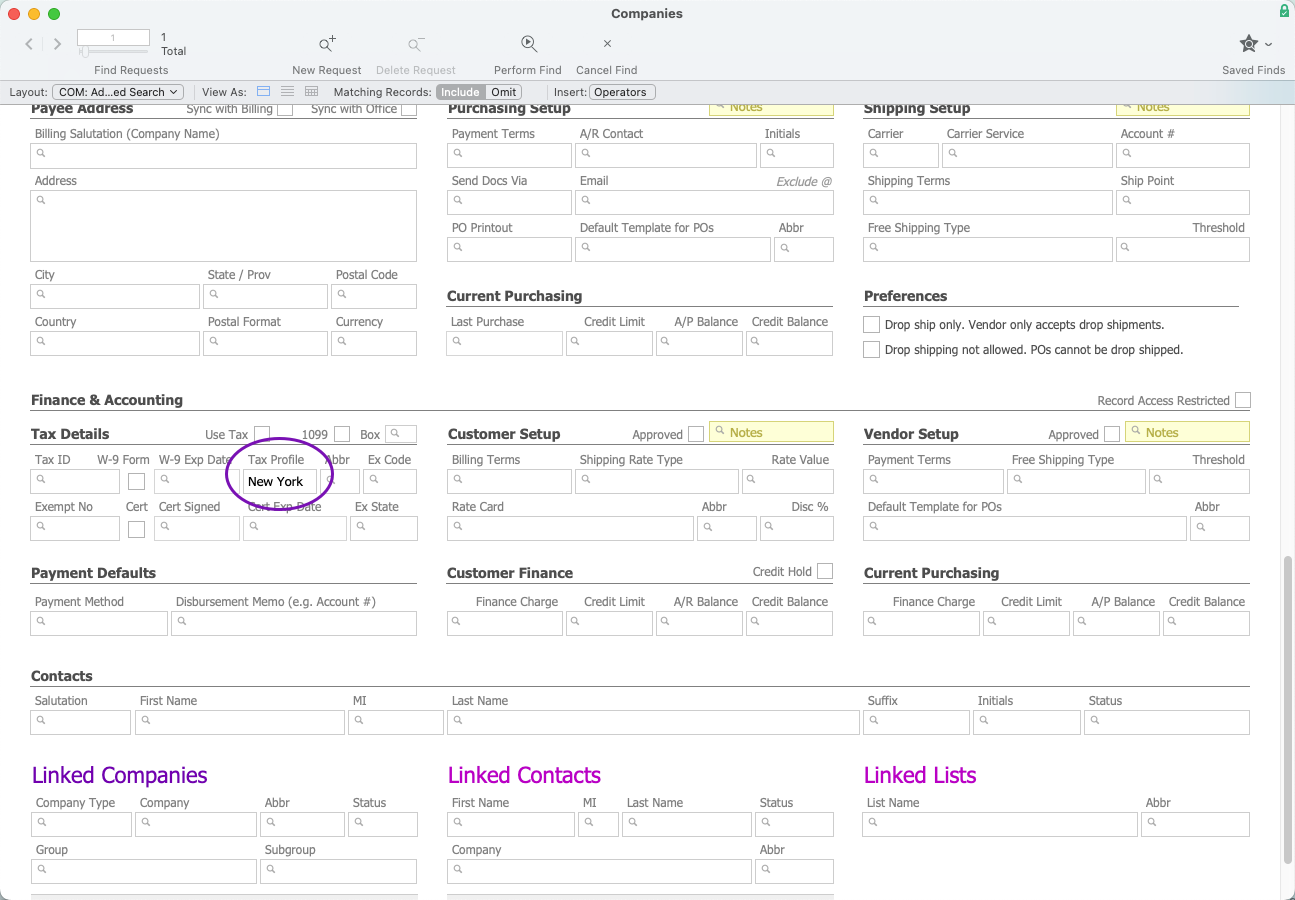Check the Use Tax checkbox
The image size is (1295, 900).
click(x=262, y=434)
